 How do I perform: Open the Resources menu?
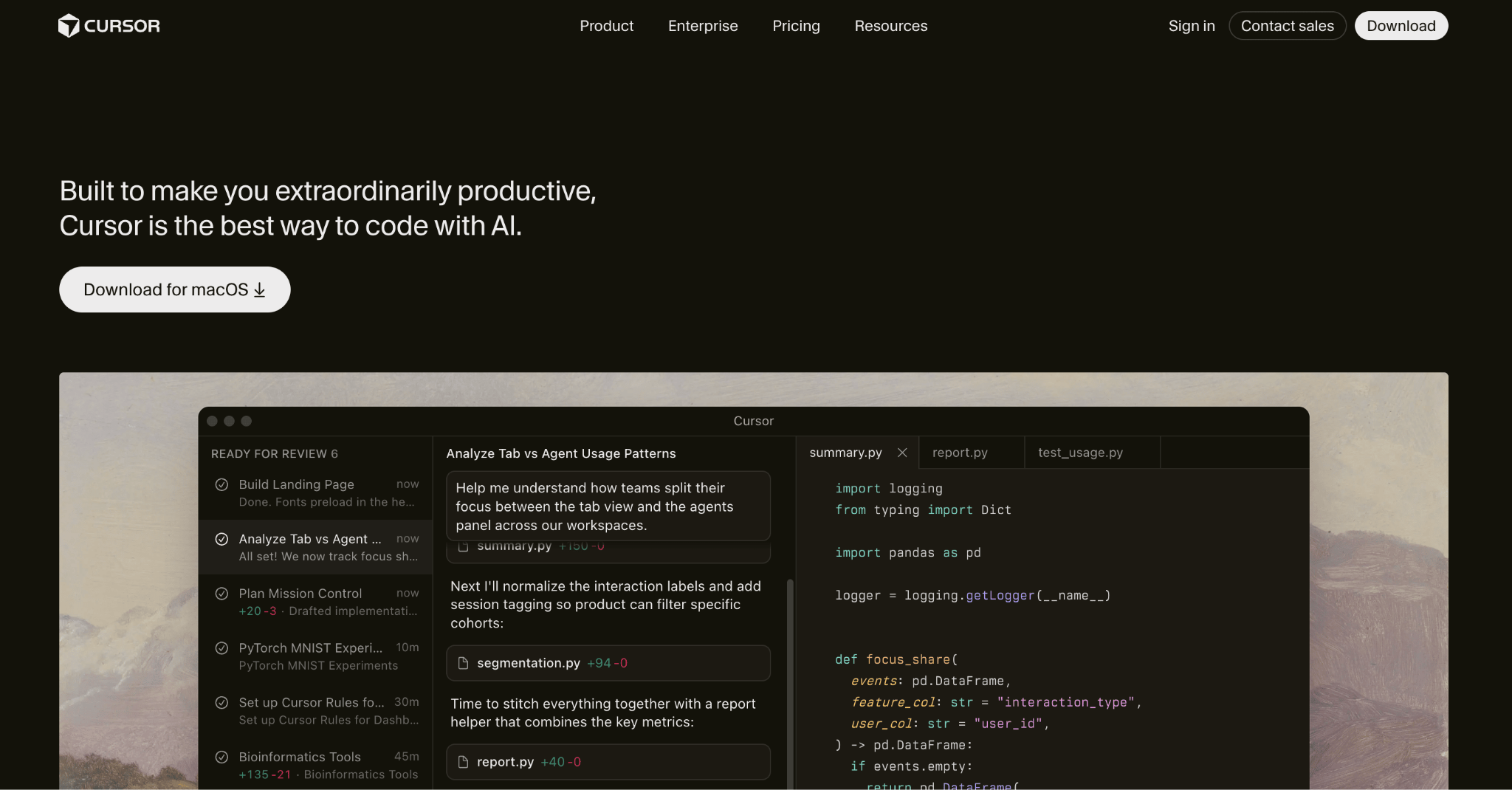890,26
